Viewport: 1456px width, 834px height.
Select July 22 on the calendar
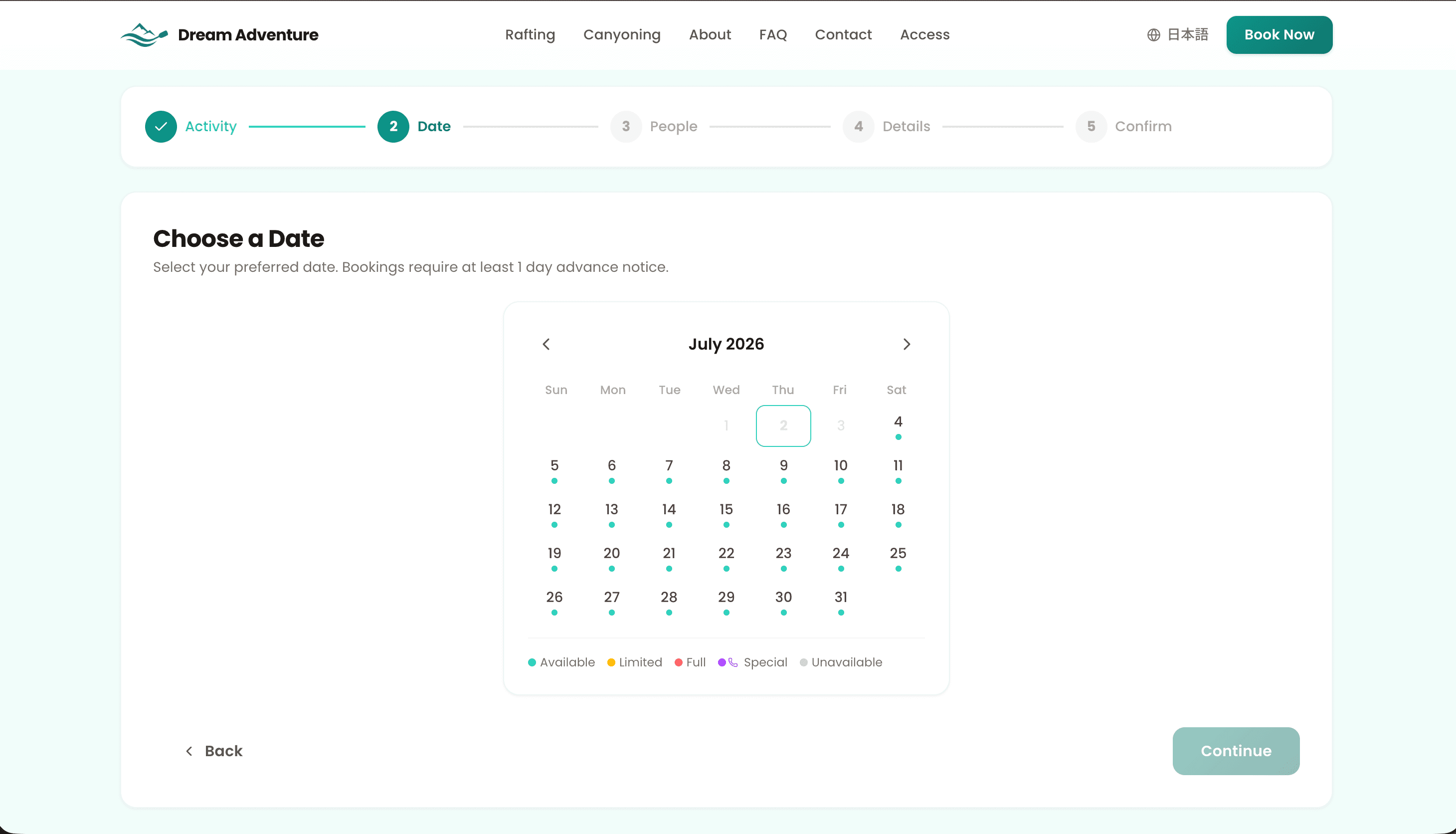coord(726,558)
